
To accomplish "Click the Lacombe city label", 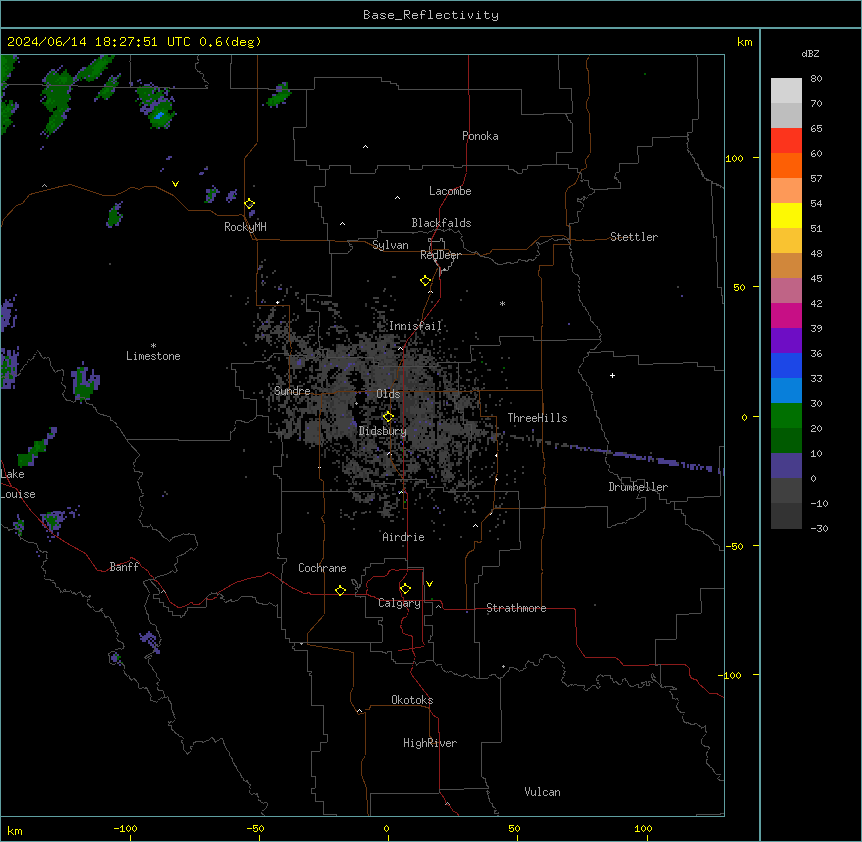I will (450, 191).
